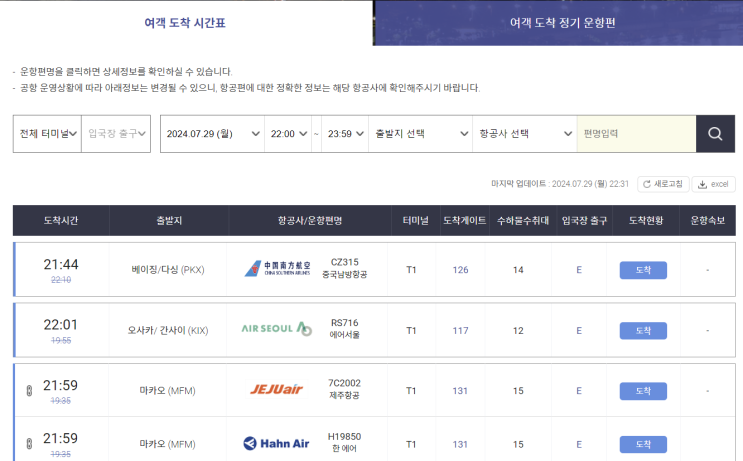Click gate 131 in the H19850 row
The height and width of the screenshot is (461, 743).
pyautogui.click(x=460, y=444)
